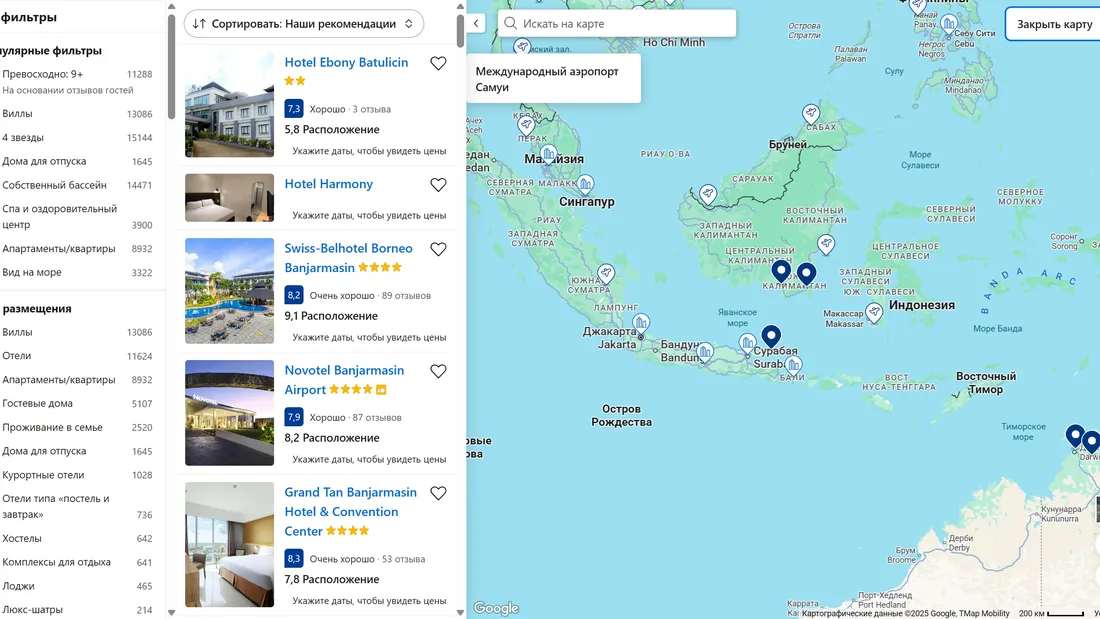This screenshot has height=619, width=1100.
Task: Add Swiss-Belhotel Borneo Banjarmasin to wishlist
Action: tap(438, 250)
